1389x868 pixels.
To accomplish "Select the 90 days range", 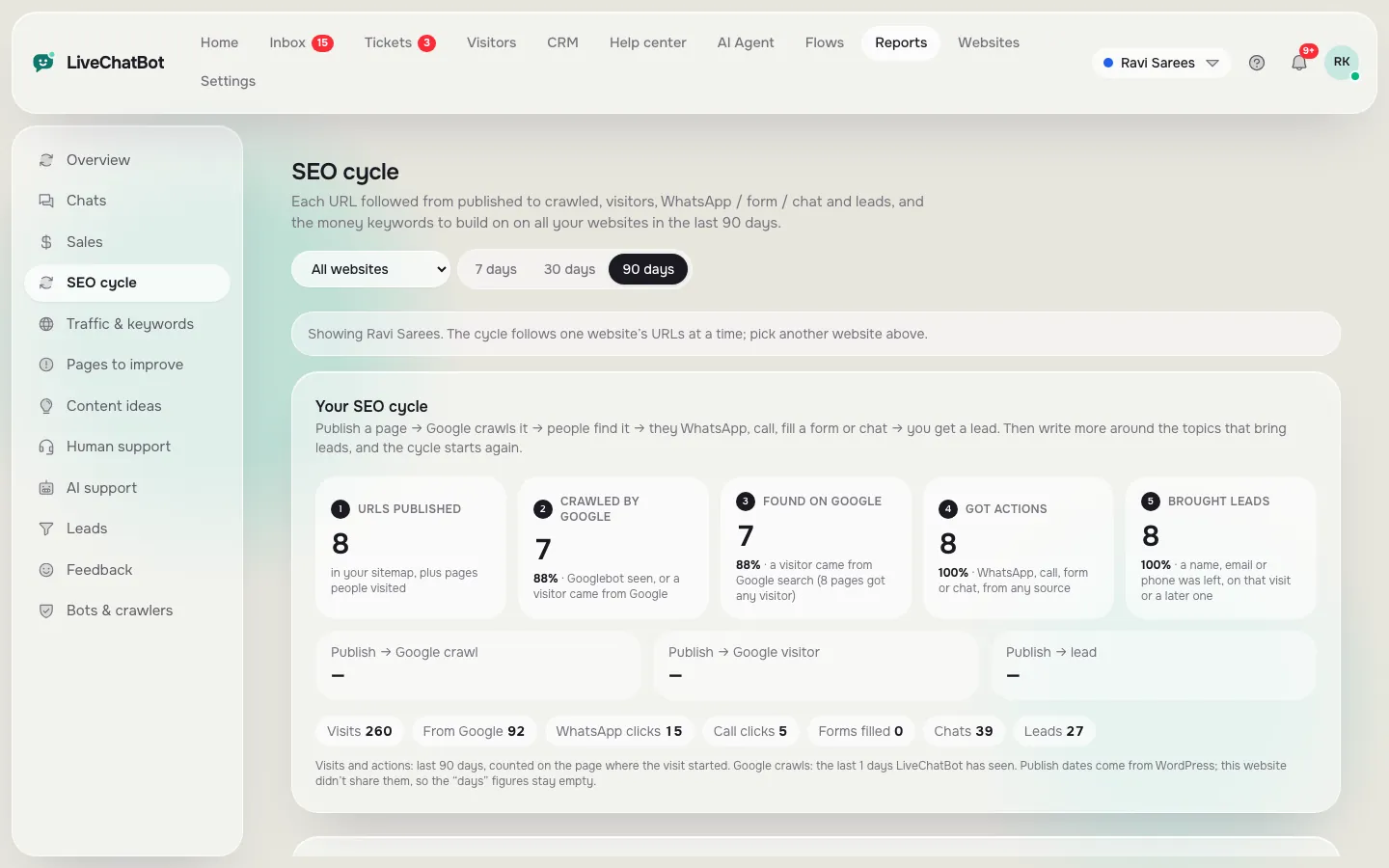I will (x=648, y=269).
